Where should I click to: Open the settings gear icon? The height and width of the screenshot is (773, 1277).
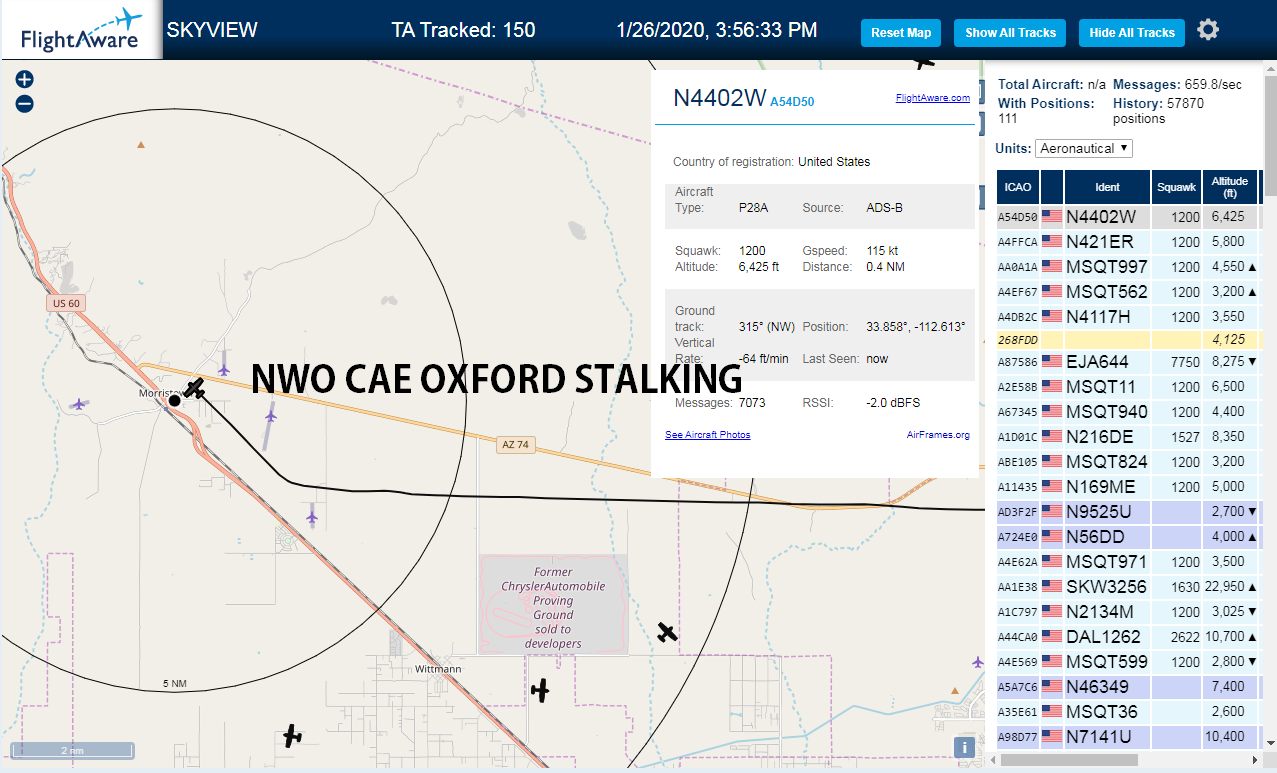coord(1208,30)
